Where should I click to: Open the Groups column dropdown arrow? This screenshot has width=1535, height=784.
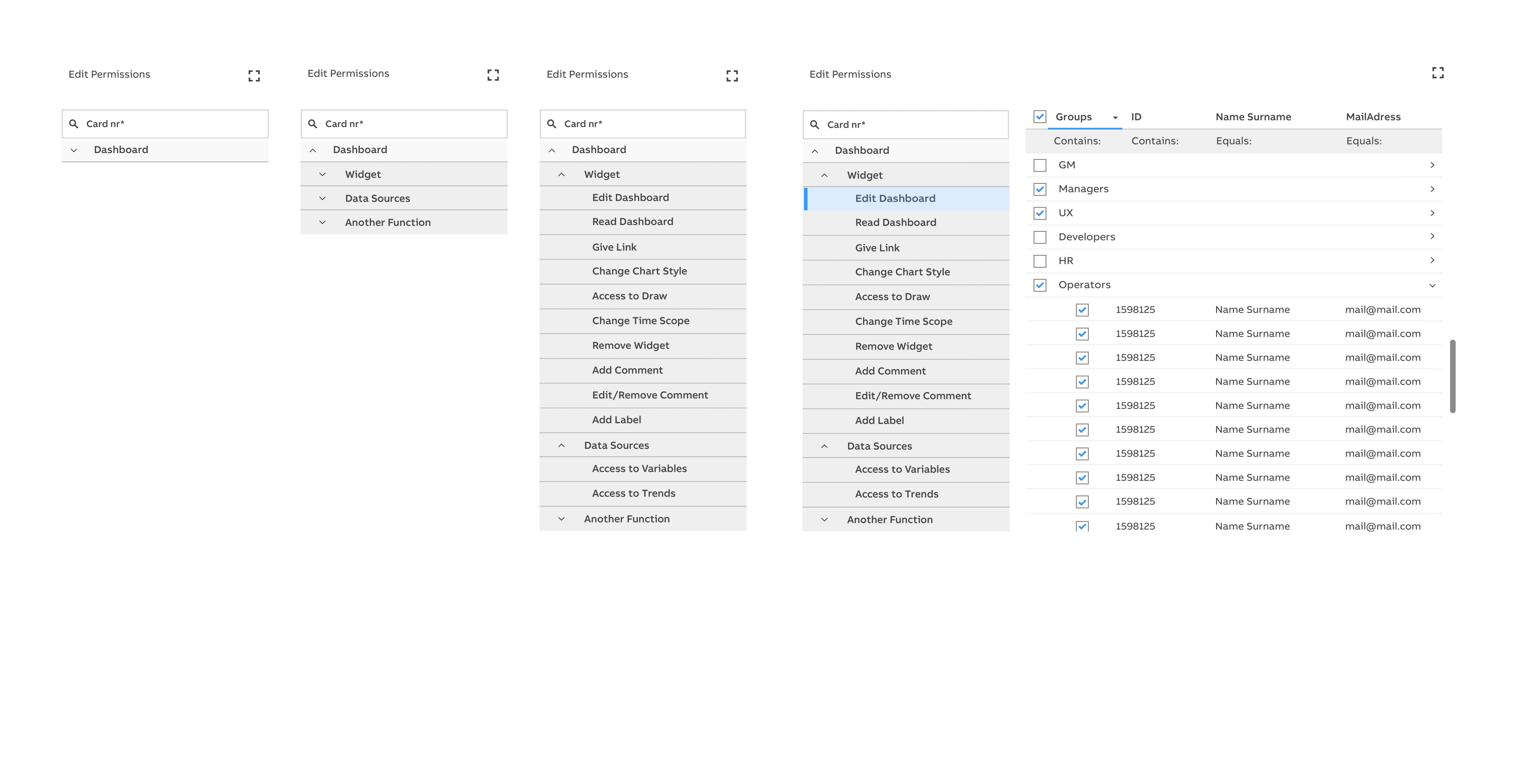pos(1115,117)
